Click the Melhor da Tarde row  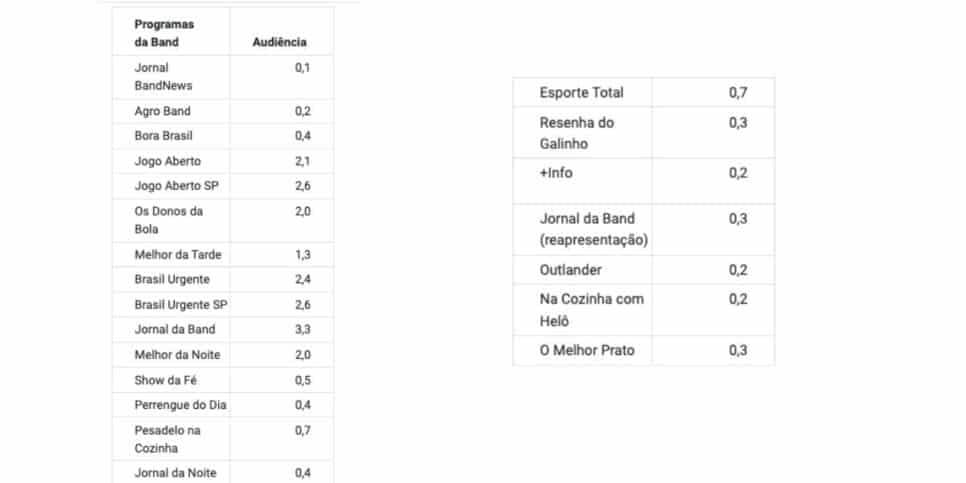tap(222, 254)
